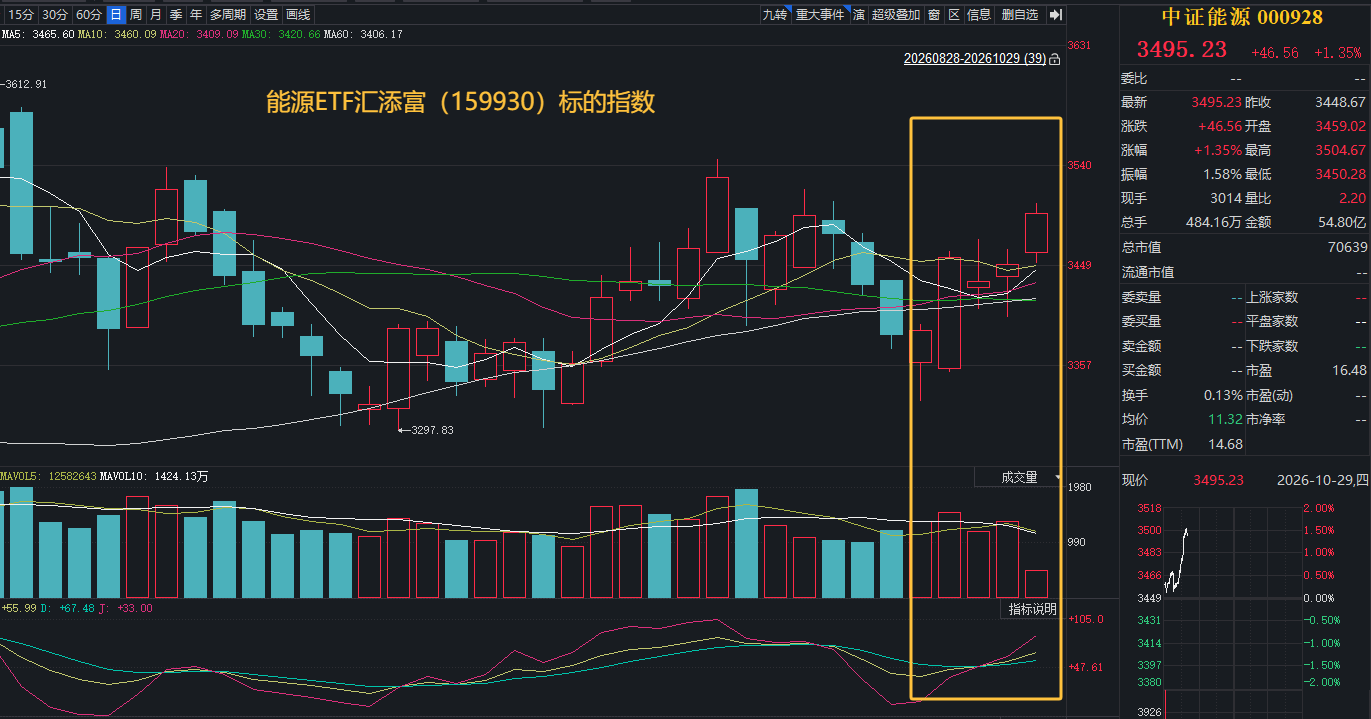Click the latest price 3495.23 headline
The width and height of the screenshot is (1371, 719).
point(1181,50)
